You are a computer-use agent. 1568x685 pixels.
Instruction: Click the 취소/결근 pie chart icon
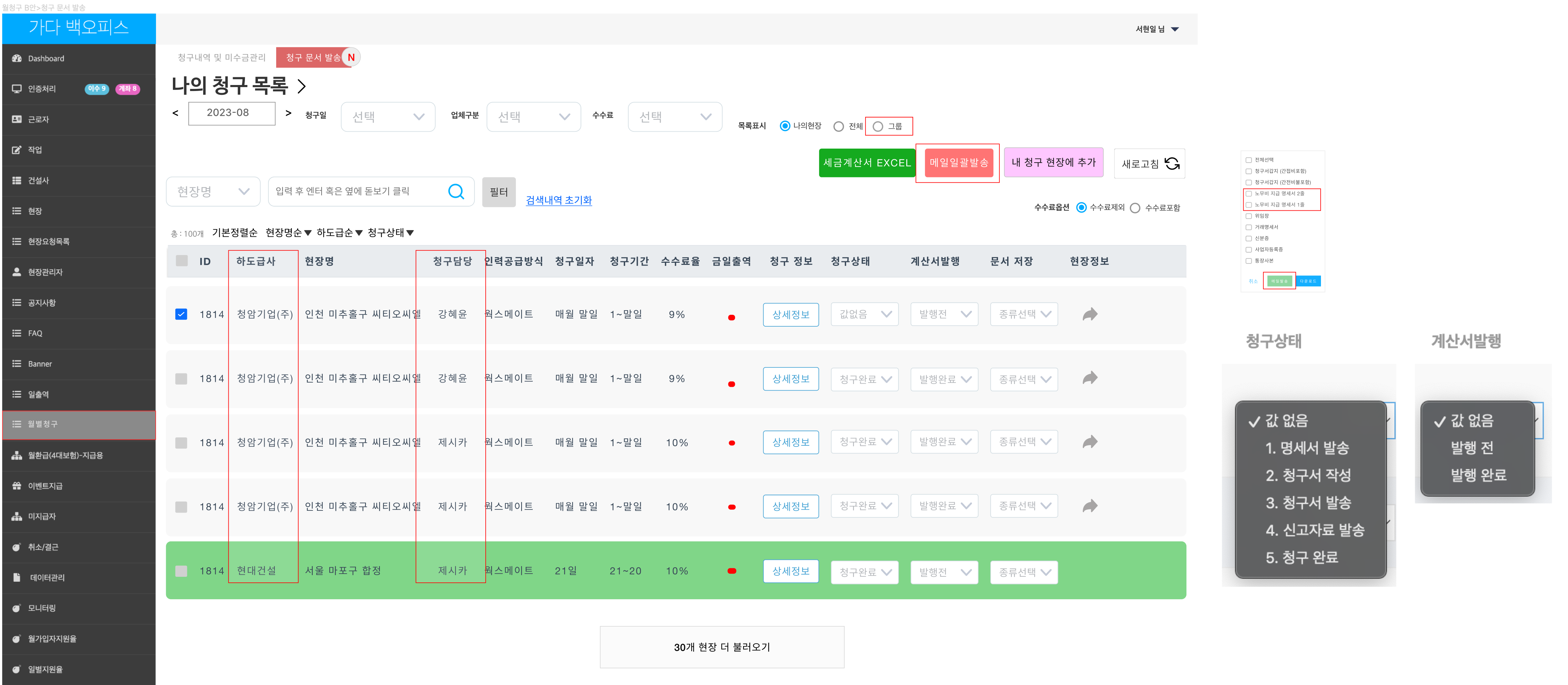(x=17, y=547)
